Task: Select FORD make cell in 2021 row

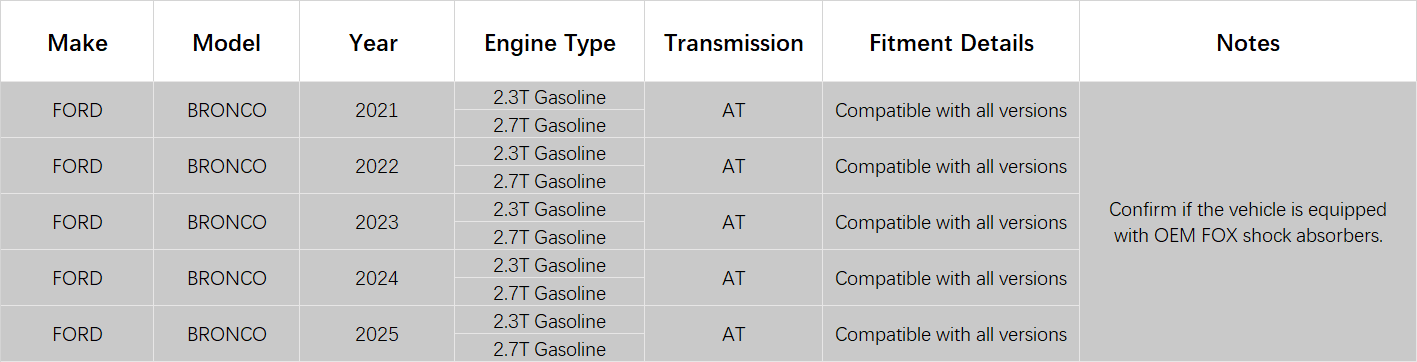Action: point(77,110)
